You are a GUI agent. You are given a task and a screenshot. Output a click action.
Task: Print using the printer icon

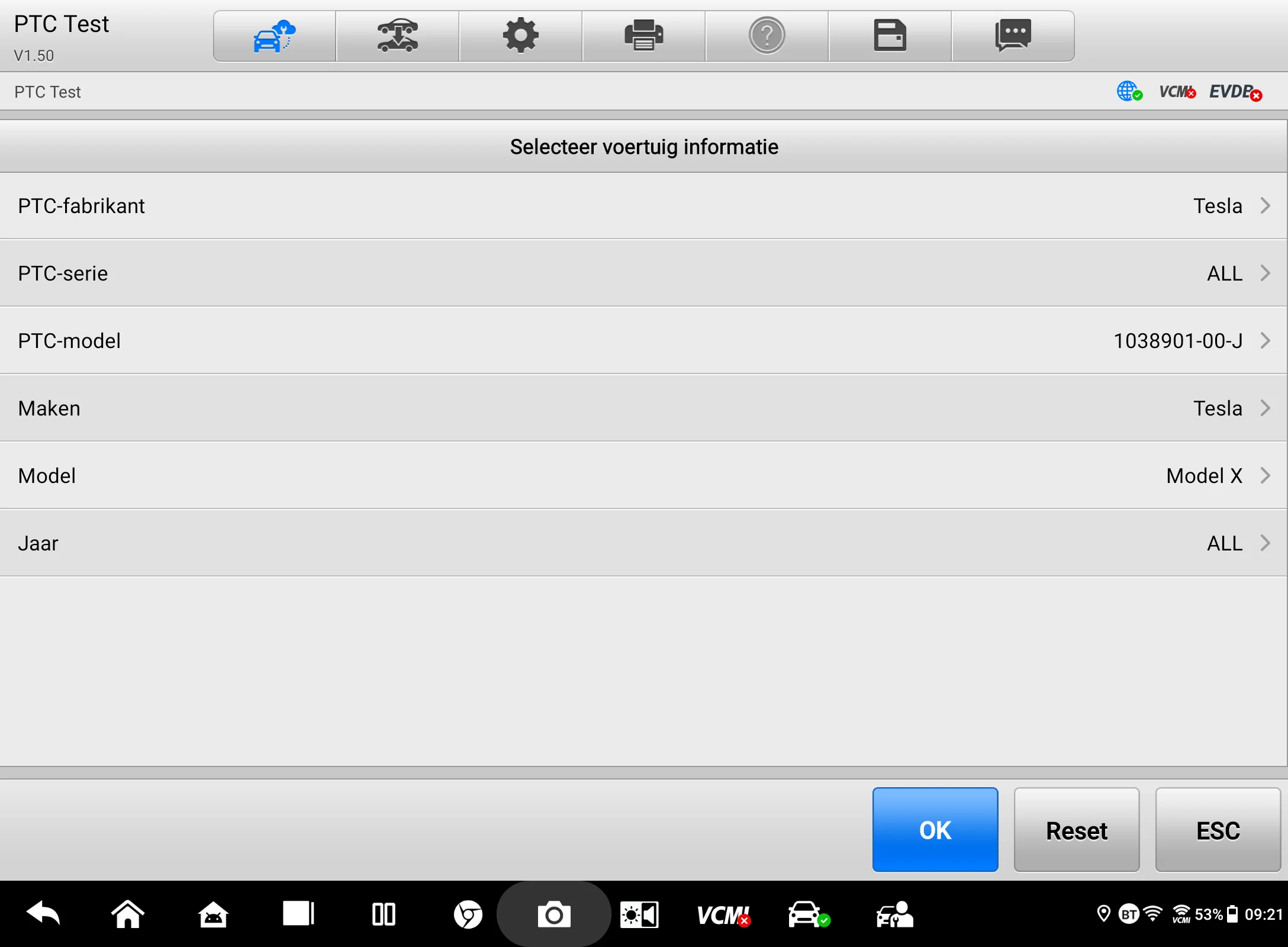pyautogui.click(x=643, y=36)
